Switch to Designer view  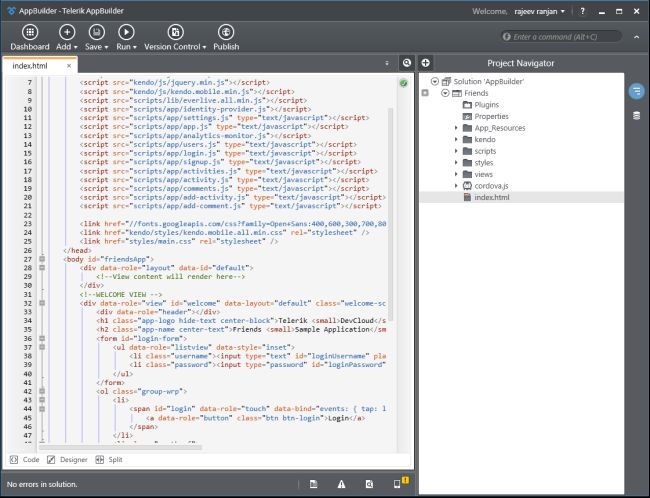(x=67, y=459)
